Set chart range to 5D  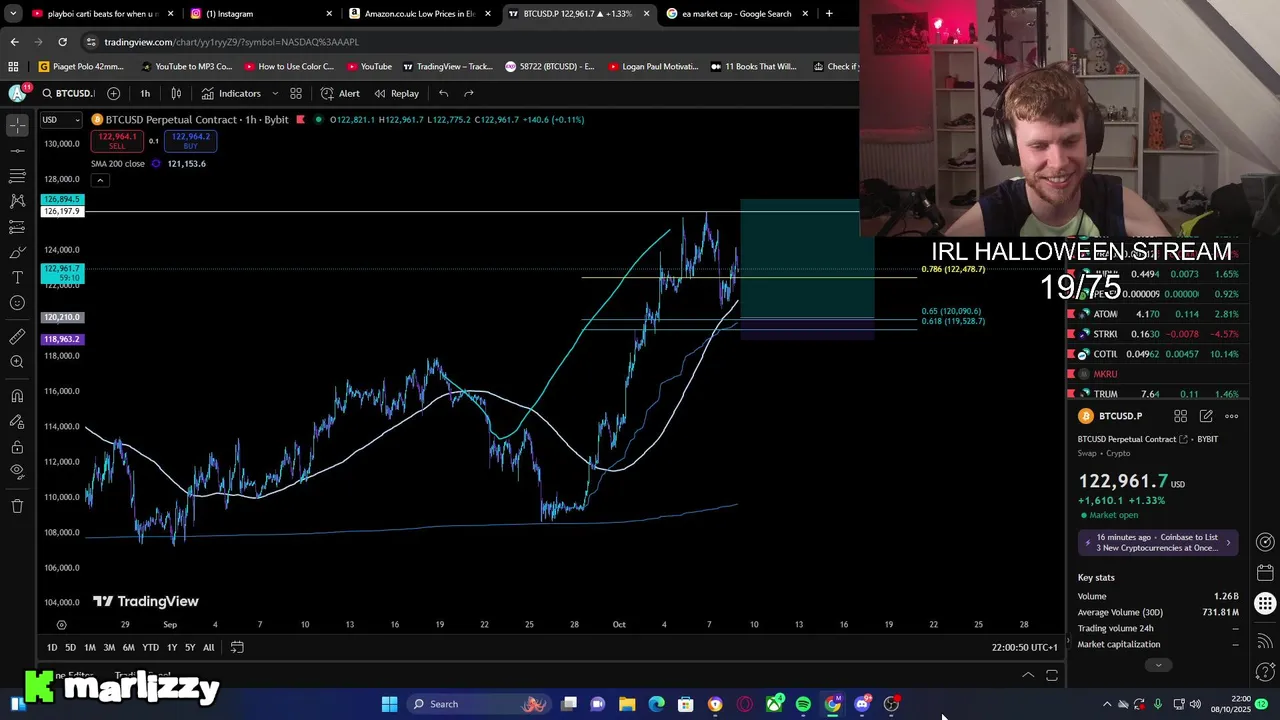tap(70, 647)
